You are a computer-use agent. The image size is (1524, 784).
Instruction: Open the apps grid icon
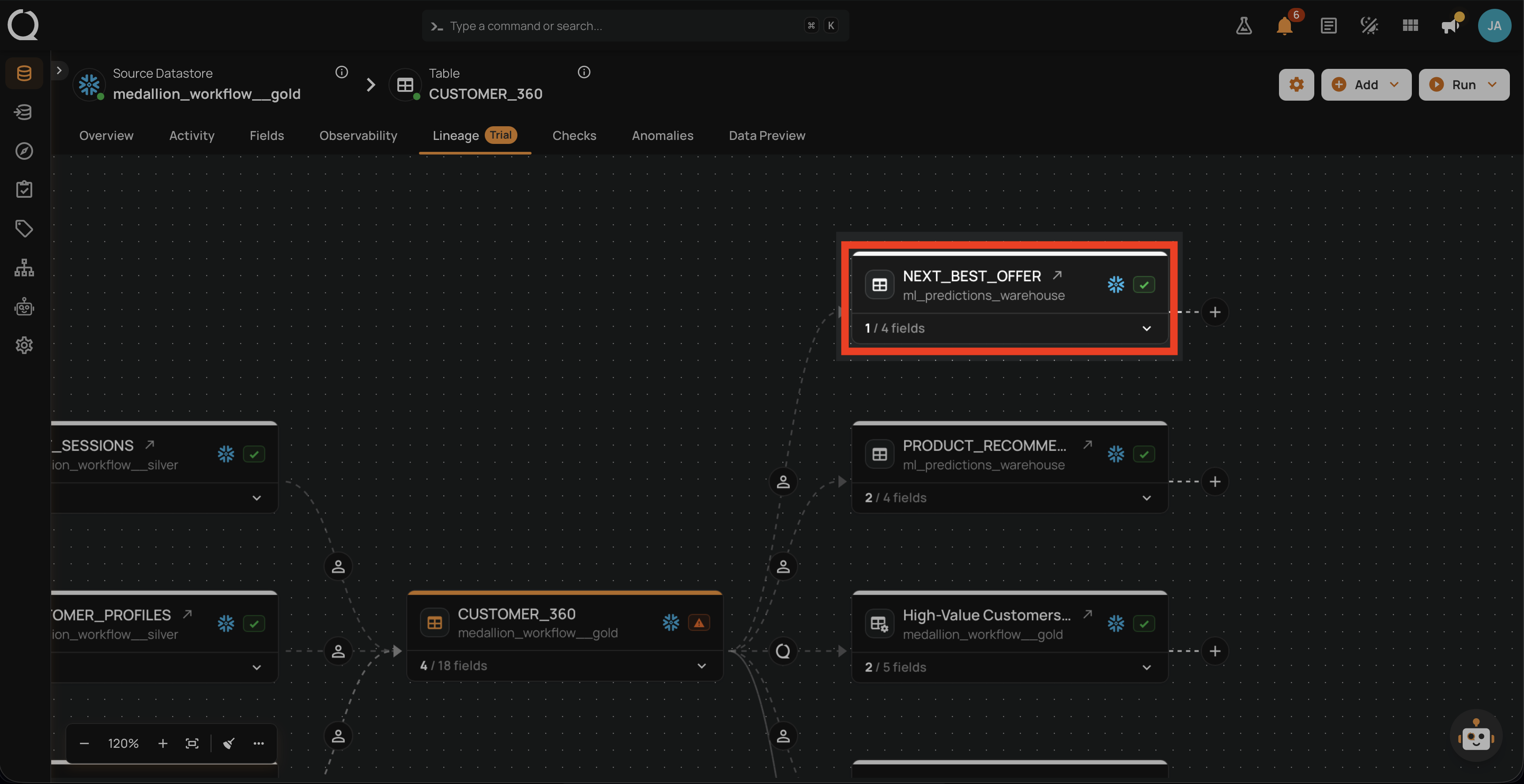click(x=1411, y=26)
